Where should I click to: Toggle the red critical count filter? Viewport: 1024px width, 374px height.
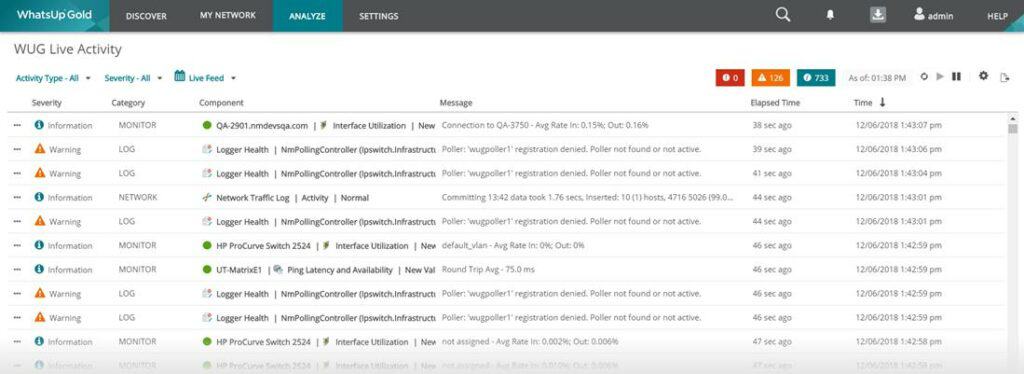[x=730, y=78]
